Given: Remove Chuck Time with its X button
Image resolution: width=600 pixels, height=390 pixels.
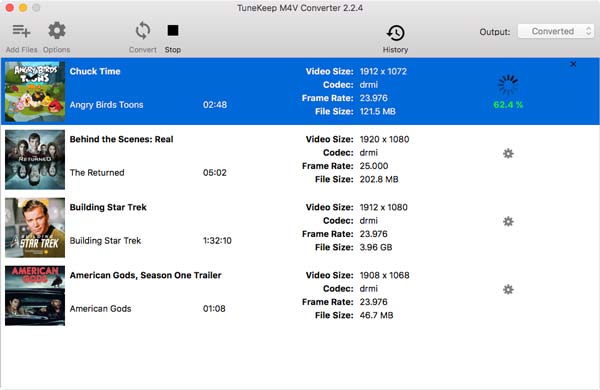Looking at the screenshot, I should pyautogui.click(x=573, y=64).
